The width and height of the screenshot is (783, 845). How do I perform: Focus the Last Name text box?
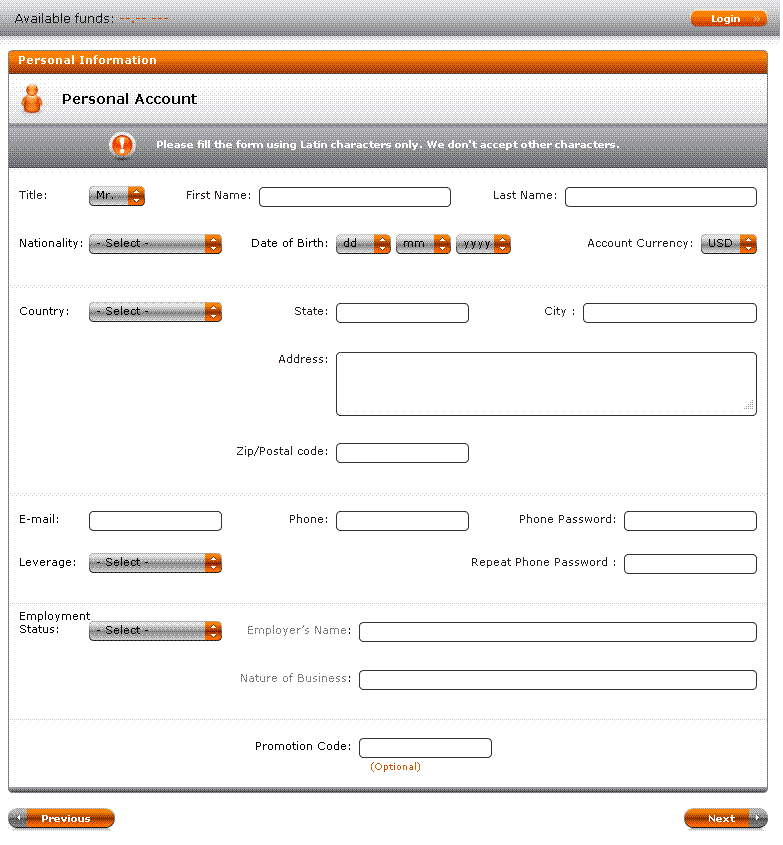660,197
